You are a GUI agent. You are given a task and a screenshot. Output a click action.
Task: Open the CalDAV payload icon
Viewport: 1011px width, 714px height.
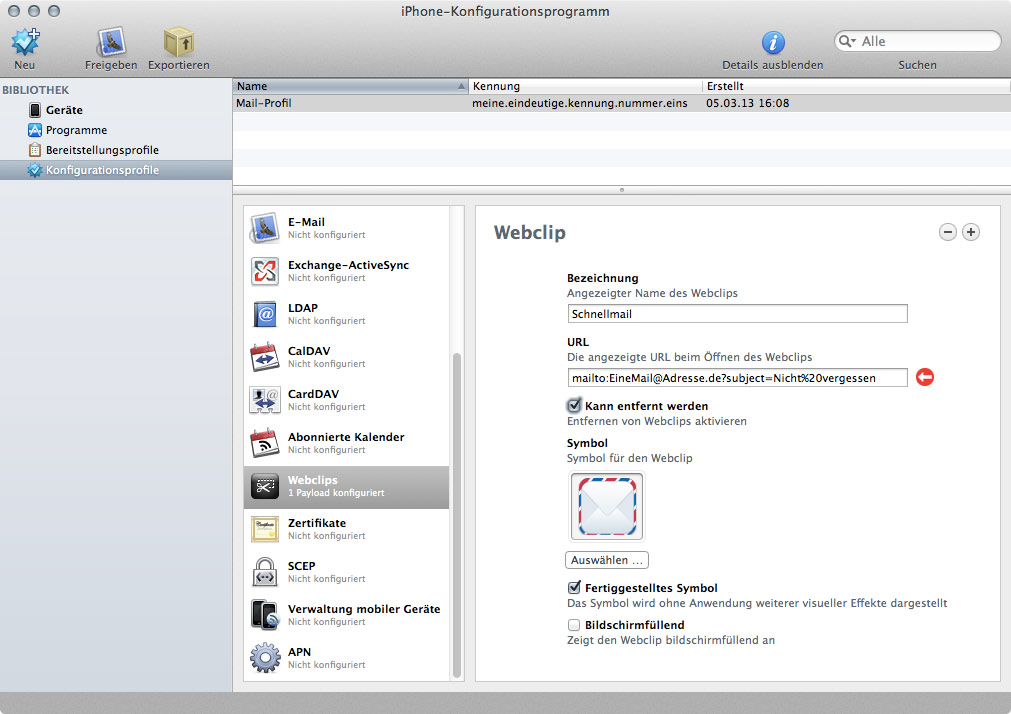pos(265,357)
